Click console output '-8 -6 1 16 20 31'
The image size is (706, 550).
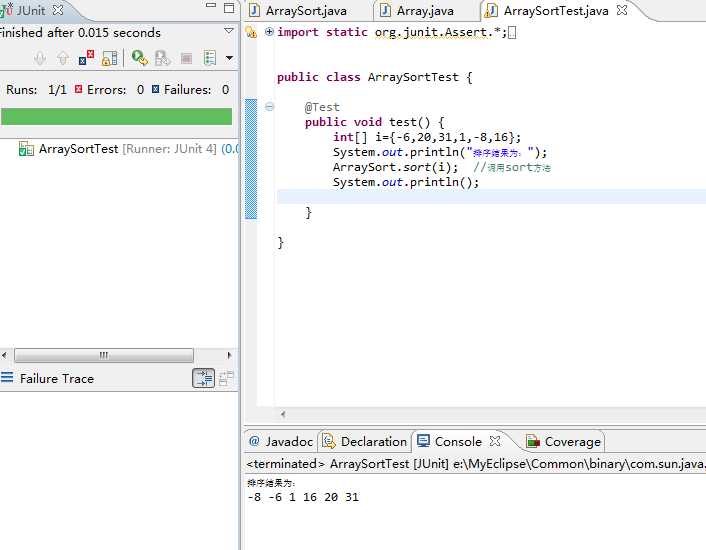pos(303,497)
